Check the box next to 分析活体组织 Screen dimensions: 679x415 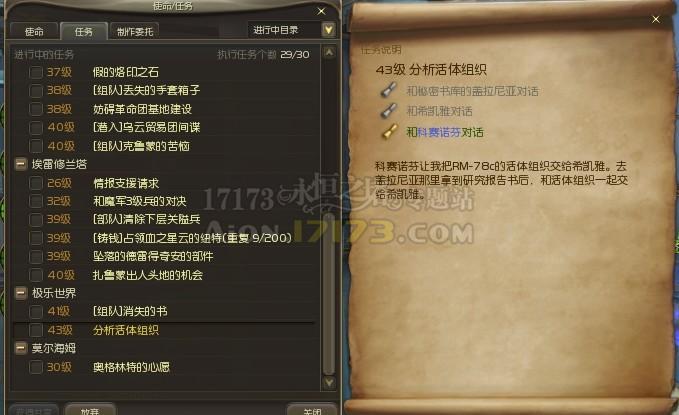(x=36, y=330)
